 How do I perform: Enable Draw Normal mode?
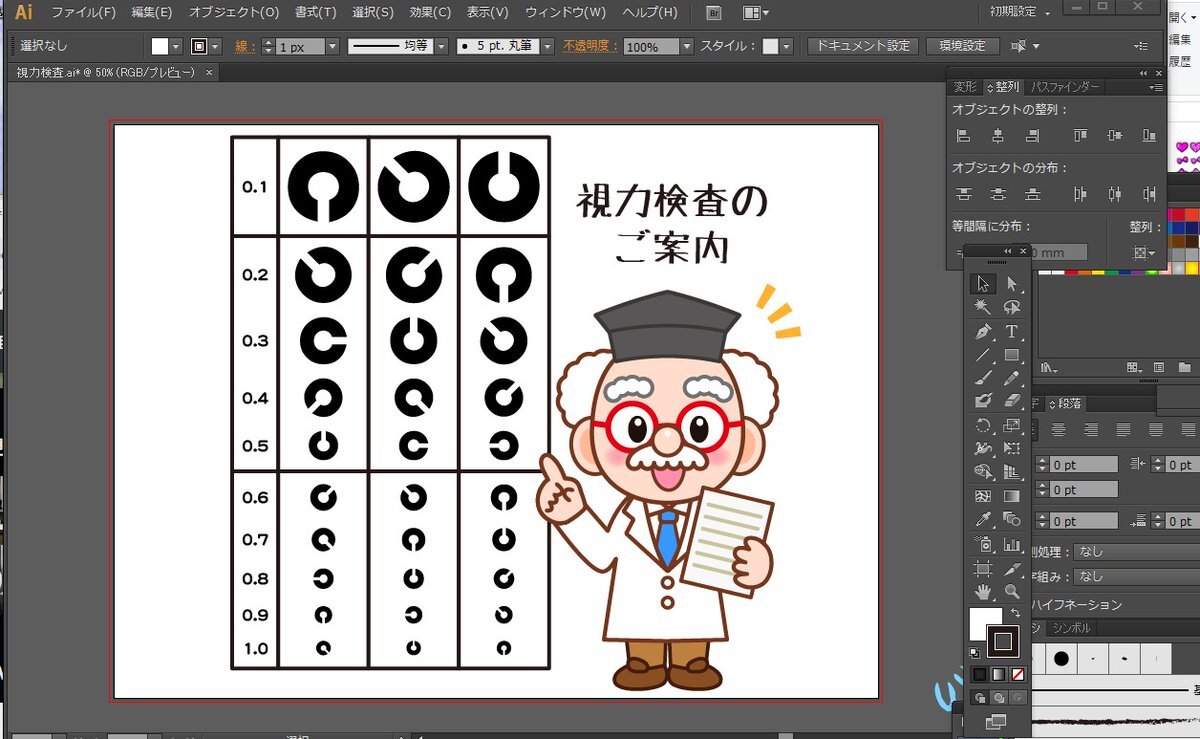coord(980,697)
